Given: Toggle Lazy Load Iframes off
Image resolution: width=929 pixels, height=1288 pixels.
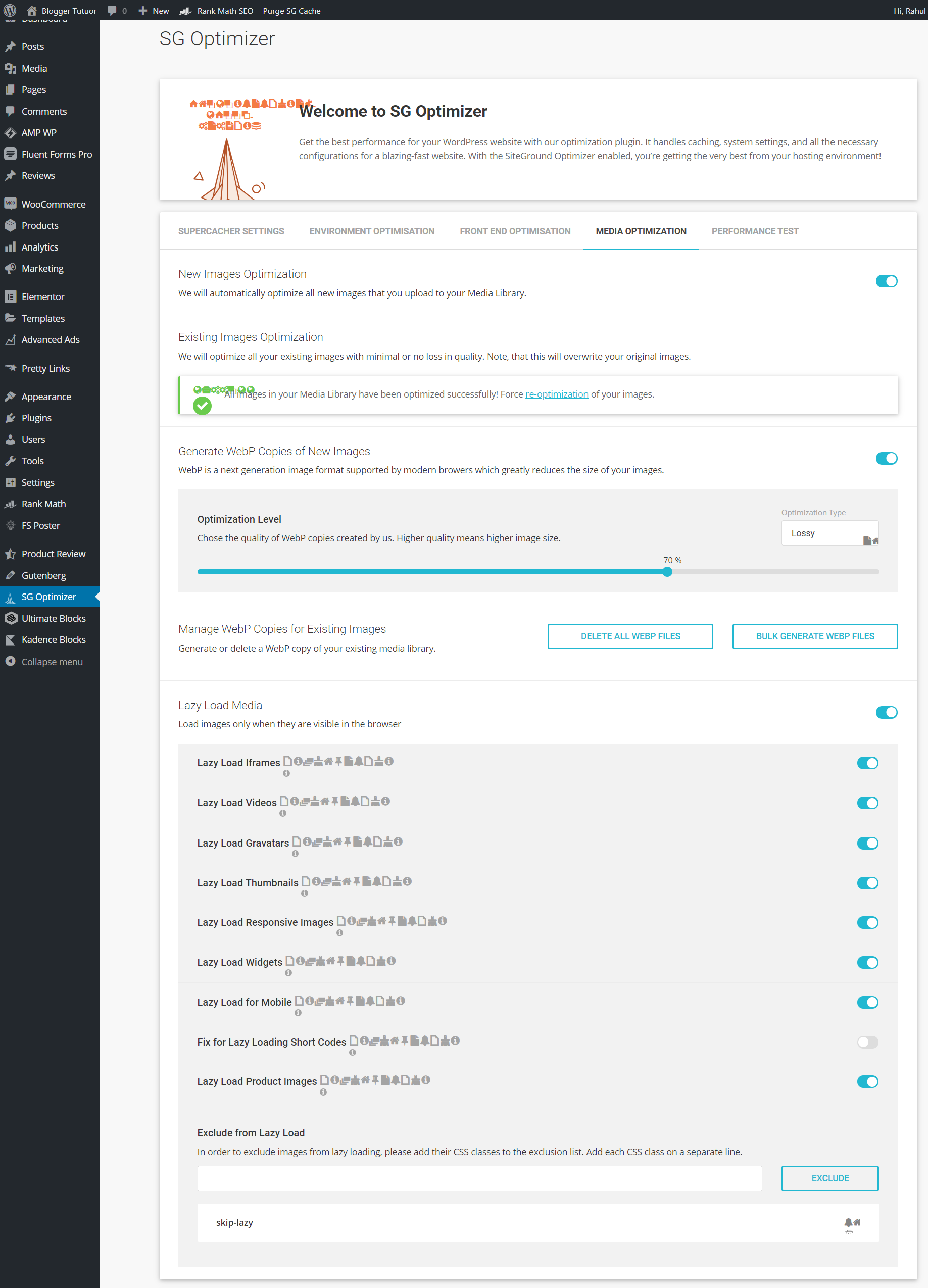Looking at the screenshot, I should [868, 763].
